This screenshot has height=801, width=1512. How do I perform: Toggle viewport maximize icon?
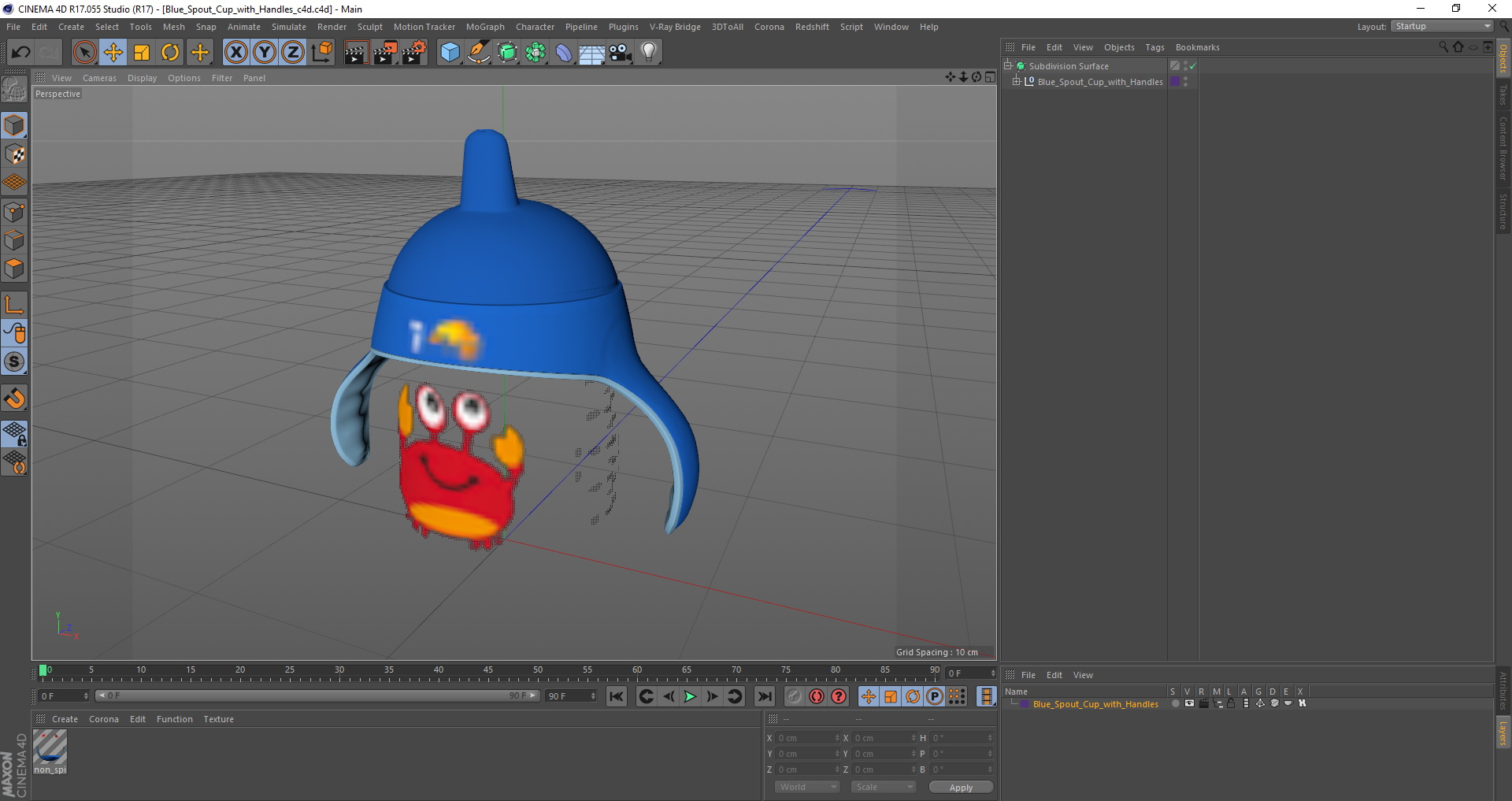pos(990,77)
